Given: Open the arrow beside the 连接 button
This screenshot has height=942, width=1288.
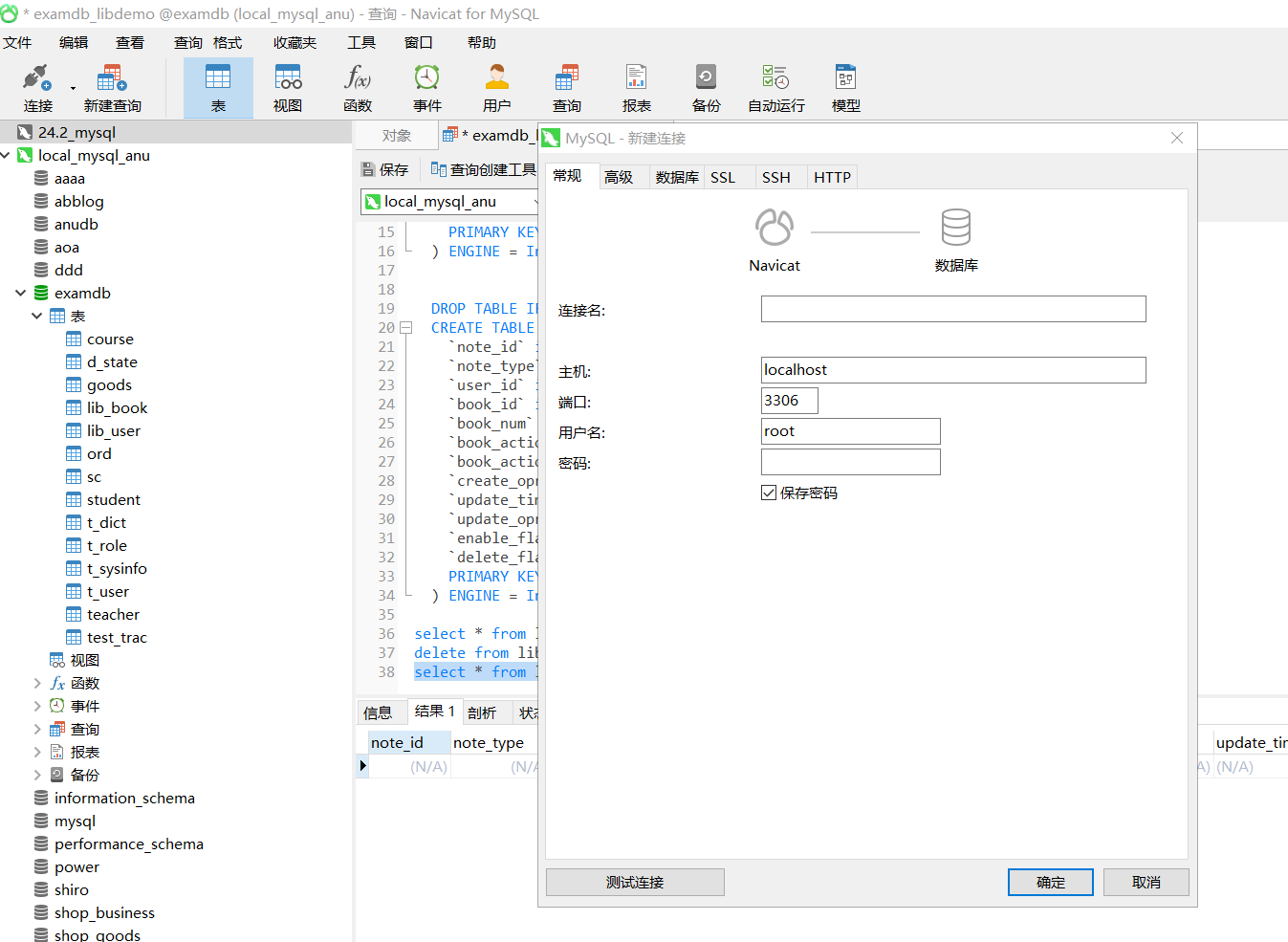Looking at the screenshot, I should pos(73,89).
